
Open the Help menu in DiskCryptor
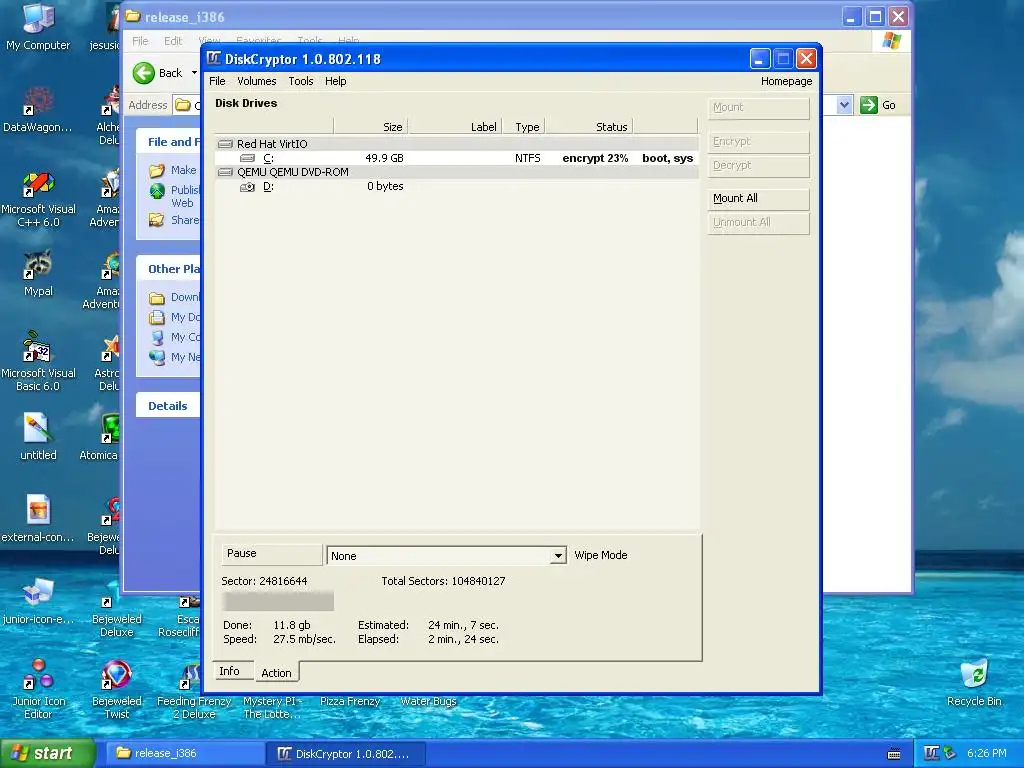[335, 81]
